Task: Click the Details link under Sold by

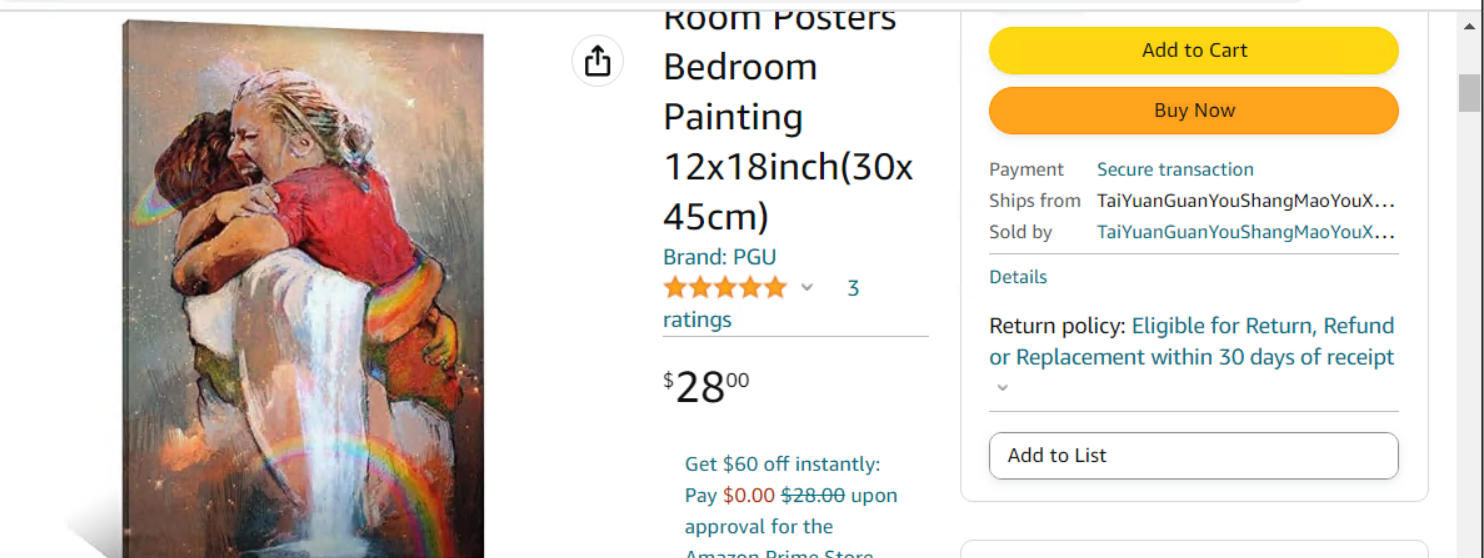Action: point(1018,277)
